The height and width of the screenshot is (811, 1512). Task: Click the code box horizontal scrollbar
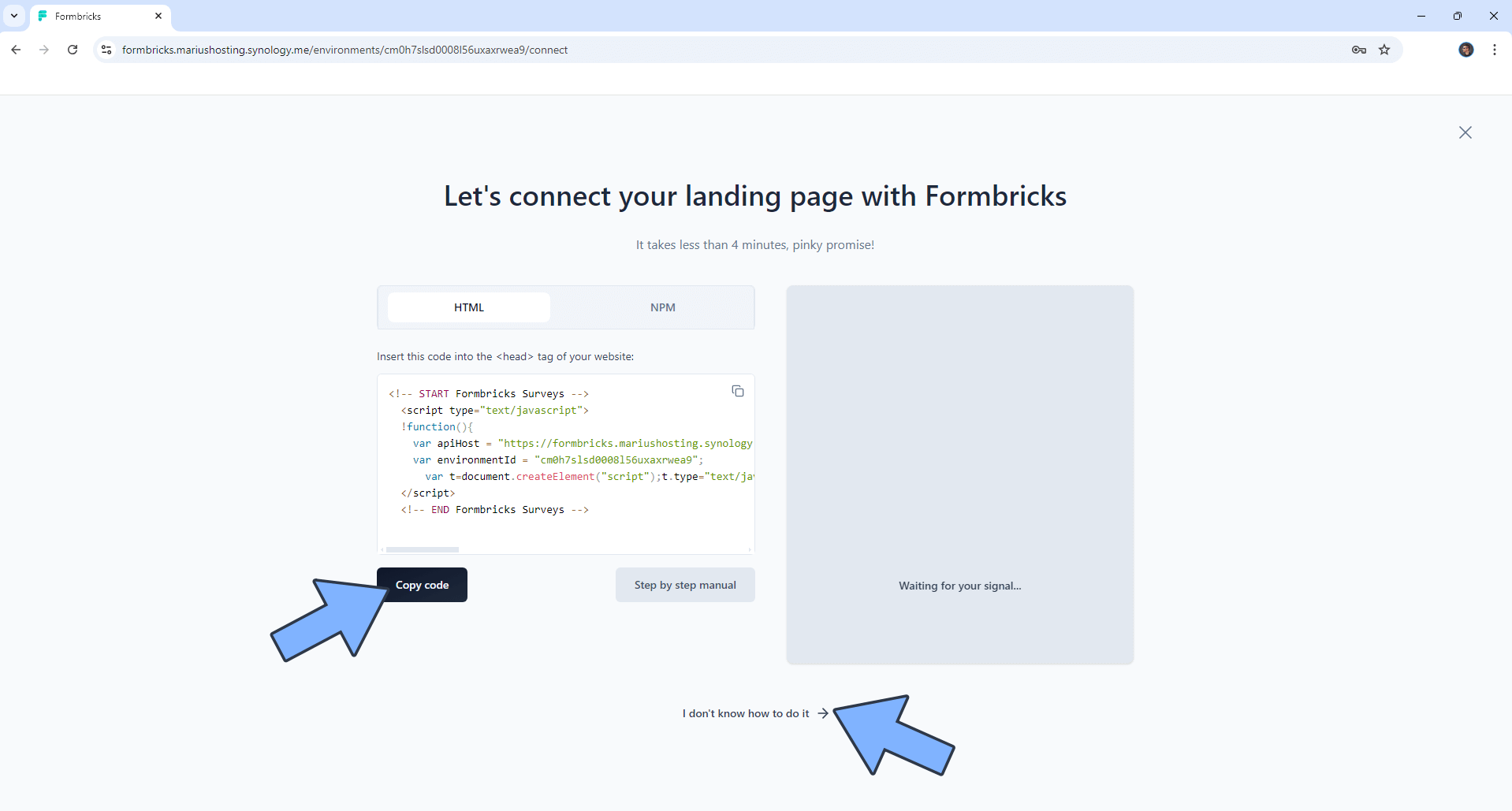click(x=423, y=549)
